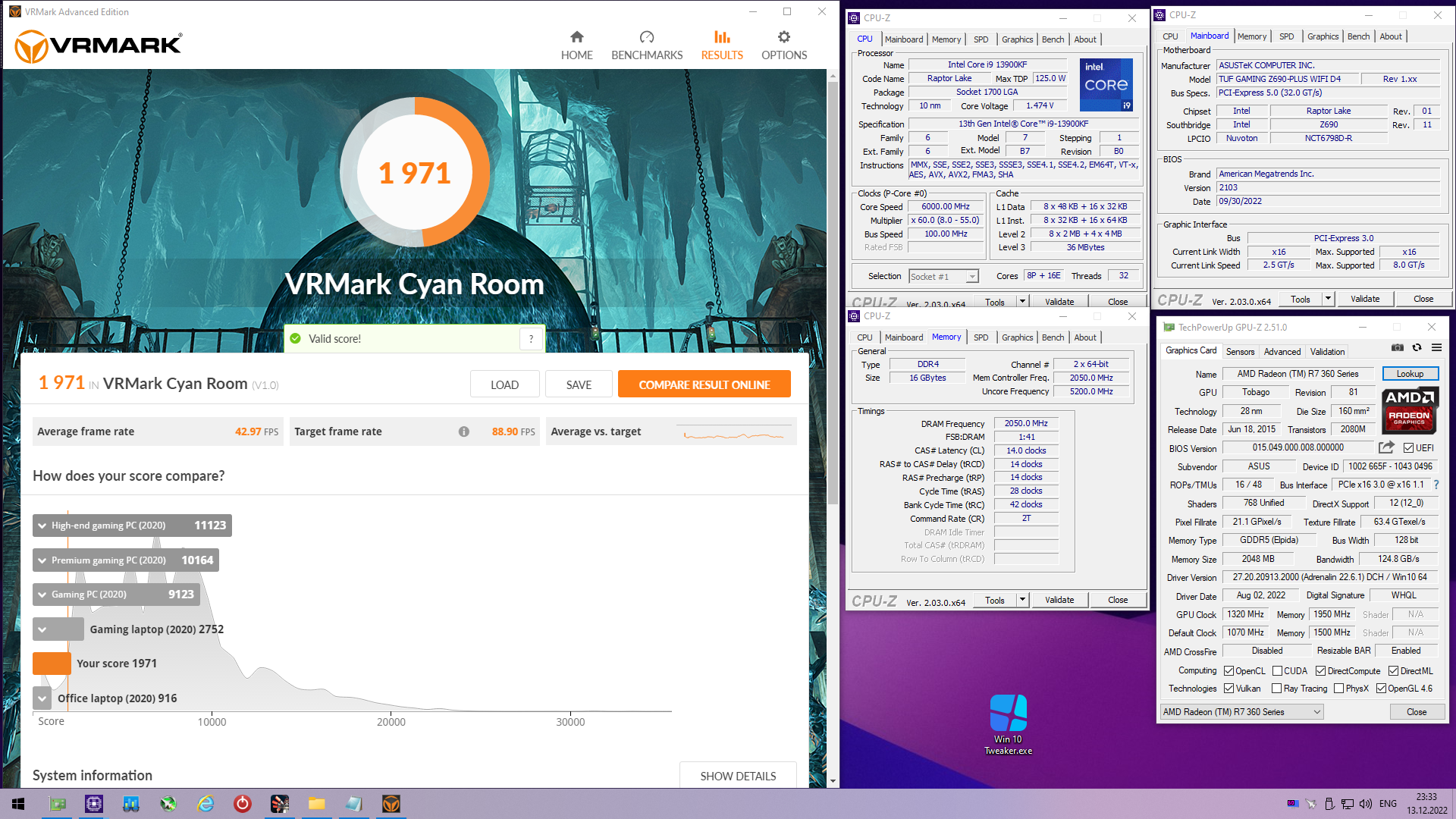Screen dimensions: 1456x819
Task: Open Win 10 Tweaker.exe desktop icon
Action: pos(1008,724)
